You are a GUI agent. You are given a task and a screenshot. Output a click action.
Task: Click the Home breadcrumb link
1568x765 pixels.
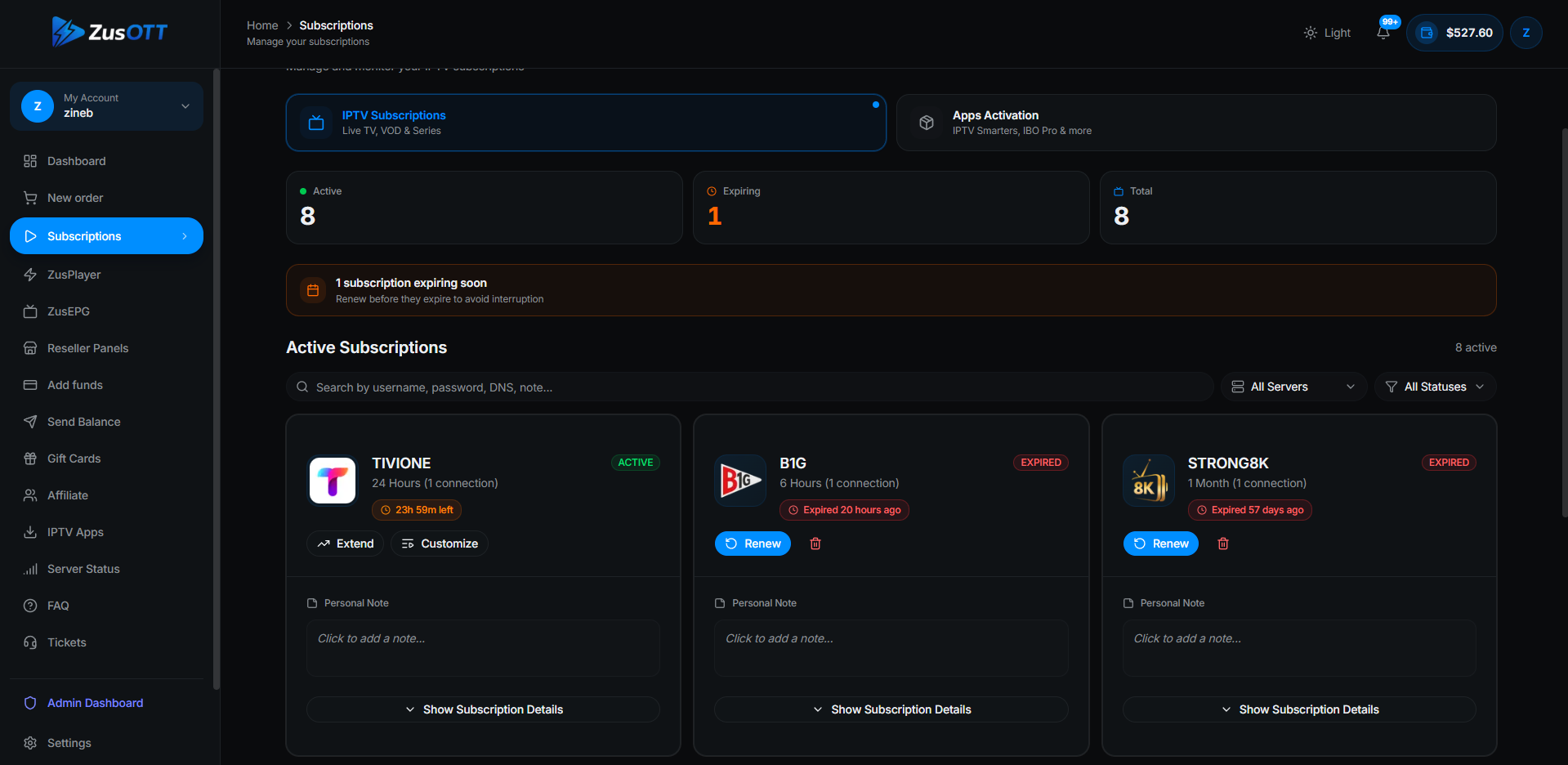click(x=262, y=25)
